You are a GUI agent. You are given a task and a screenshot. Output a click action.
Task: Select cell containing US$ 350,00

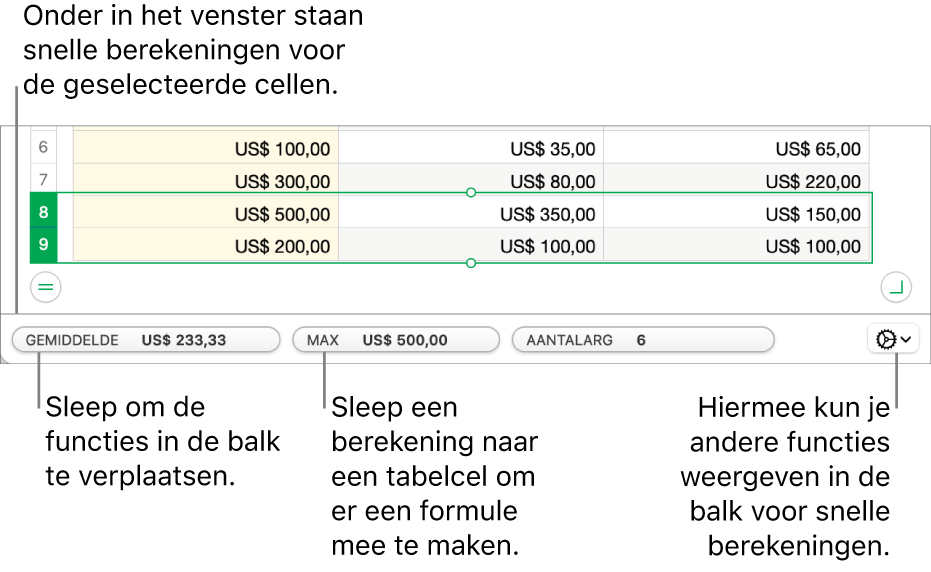pos(471,214)
